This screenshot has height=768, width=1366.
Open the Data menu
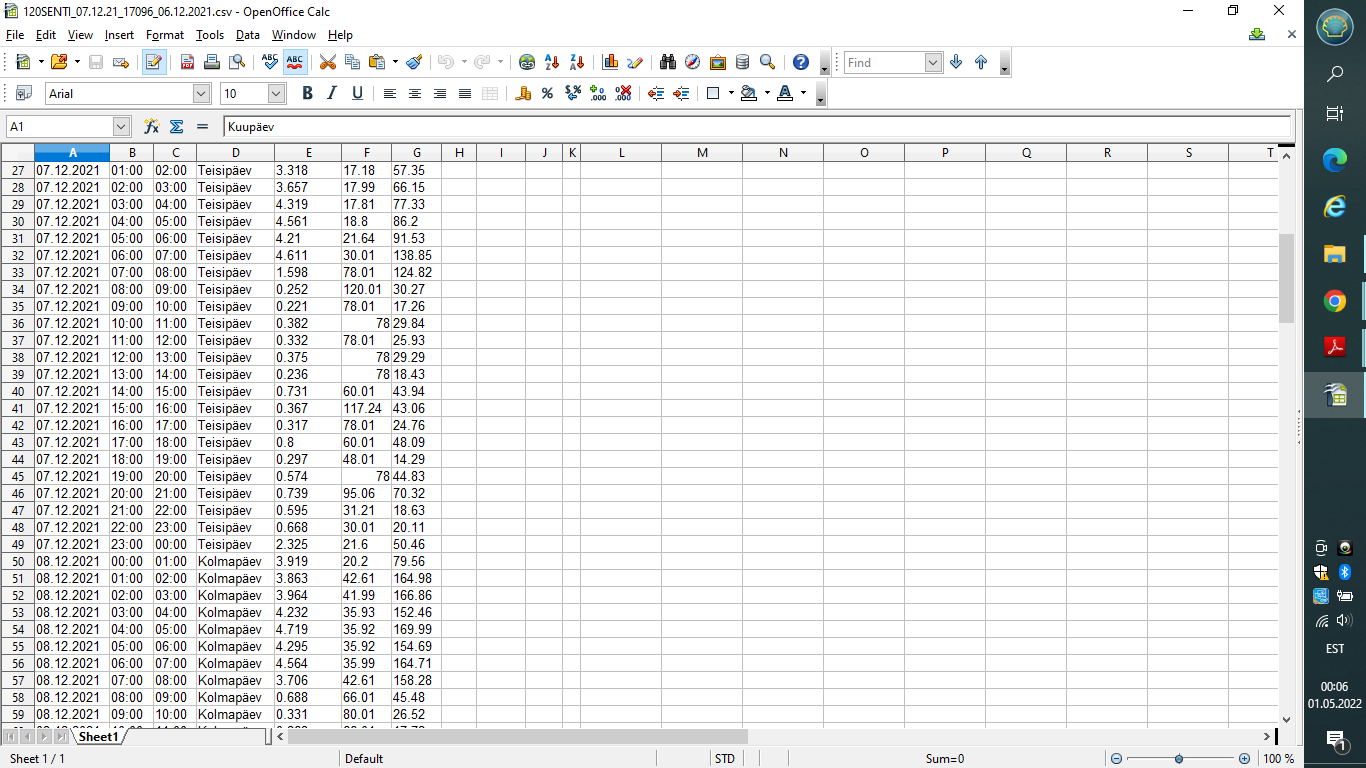(x=247, y=35)
